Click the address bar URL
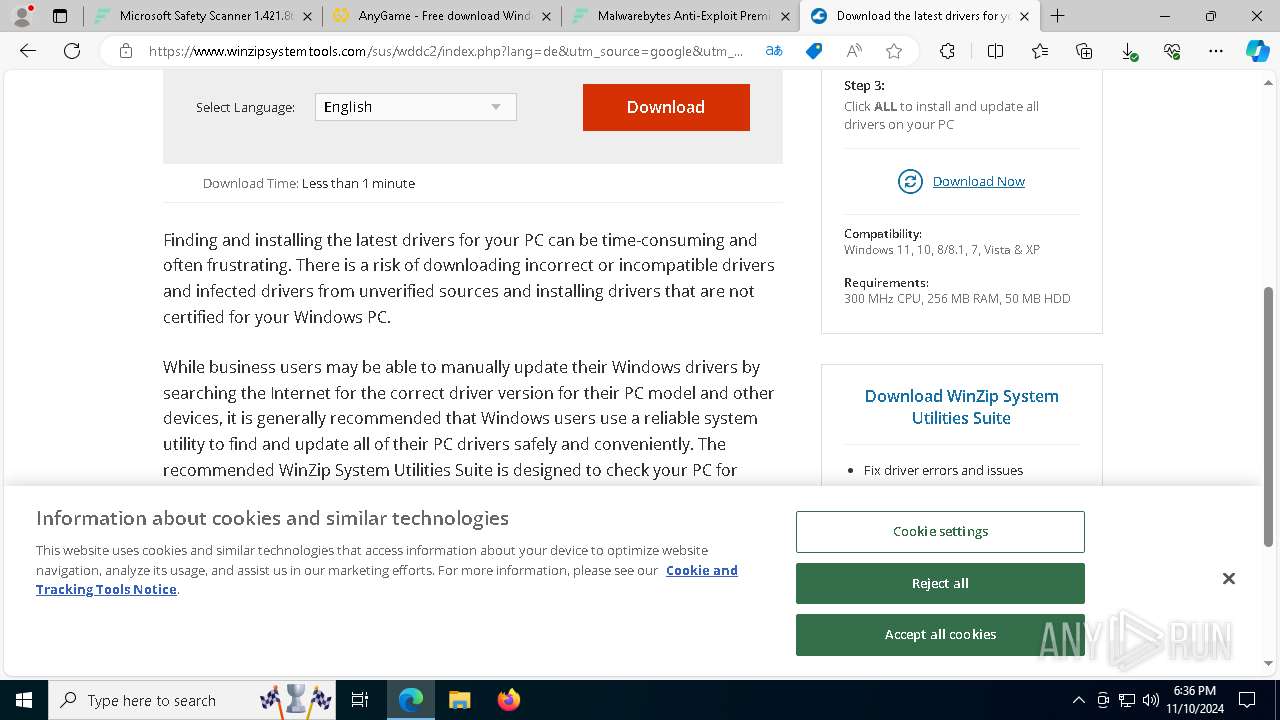Viewport: 1280px width, 720px height. 445,51
